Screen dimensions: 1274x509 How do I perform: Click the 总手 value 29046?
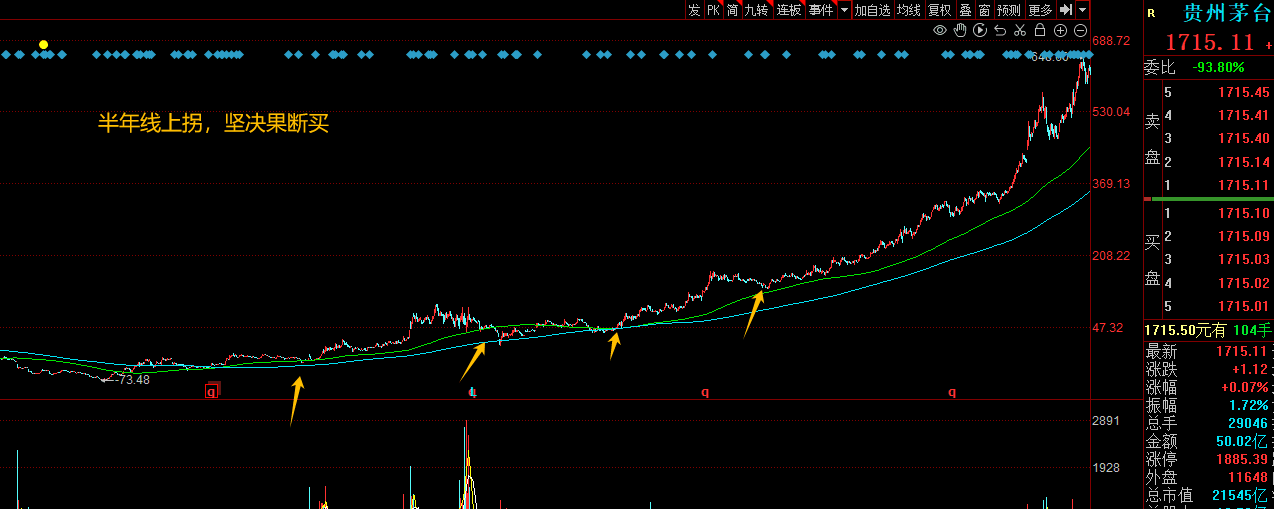click(1249, 423)
